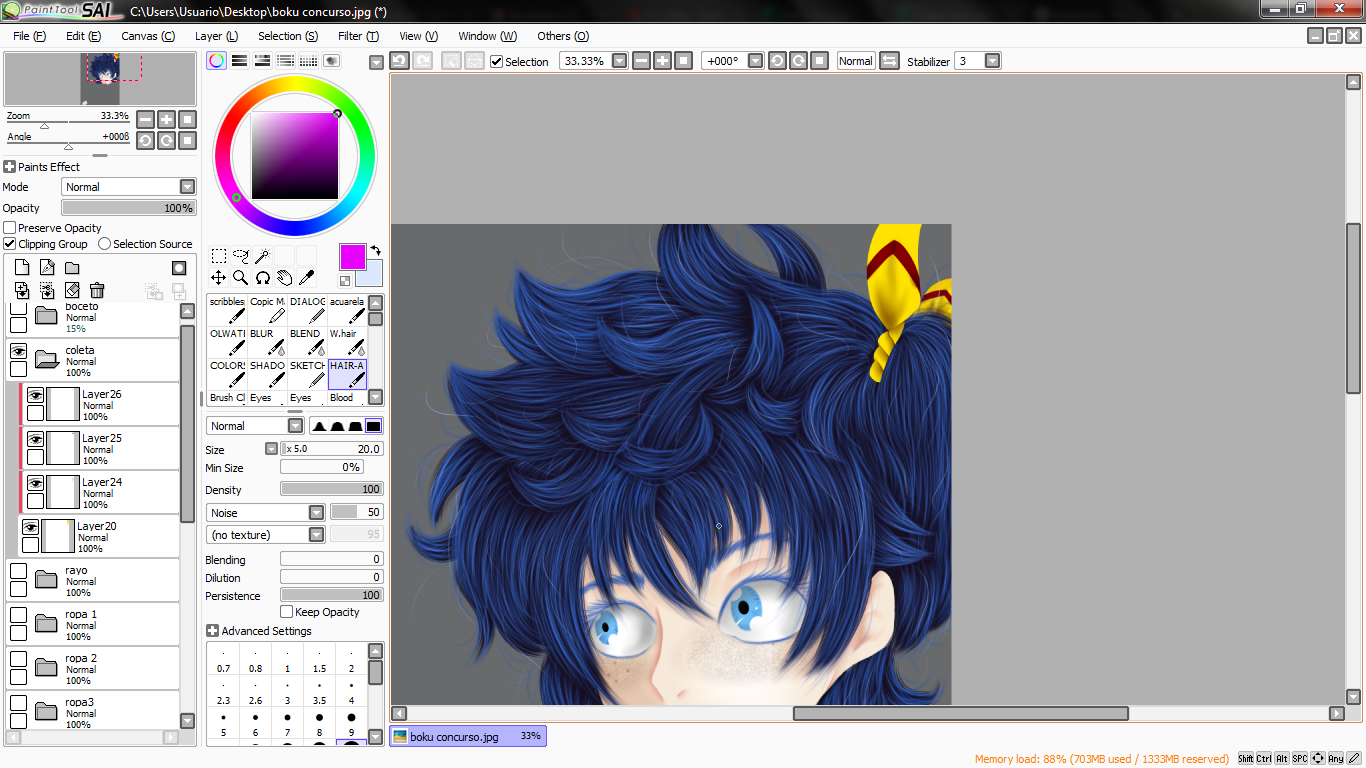Show the scratchpad panel
This screenshot has height=768, width=1366.
tap(331, 61)
